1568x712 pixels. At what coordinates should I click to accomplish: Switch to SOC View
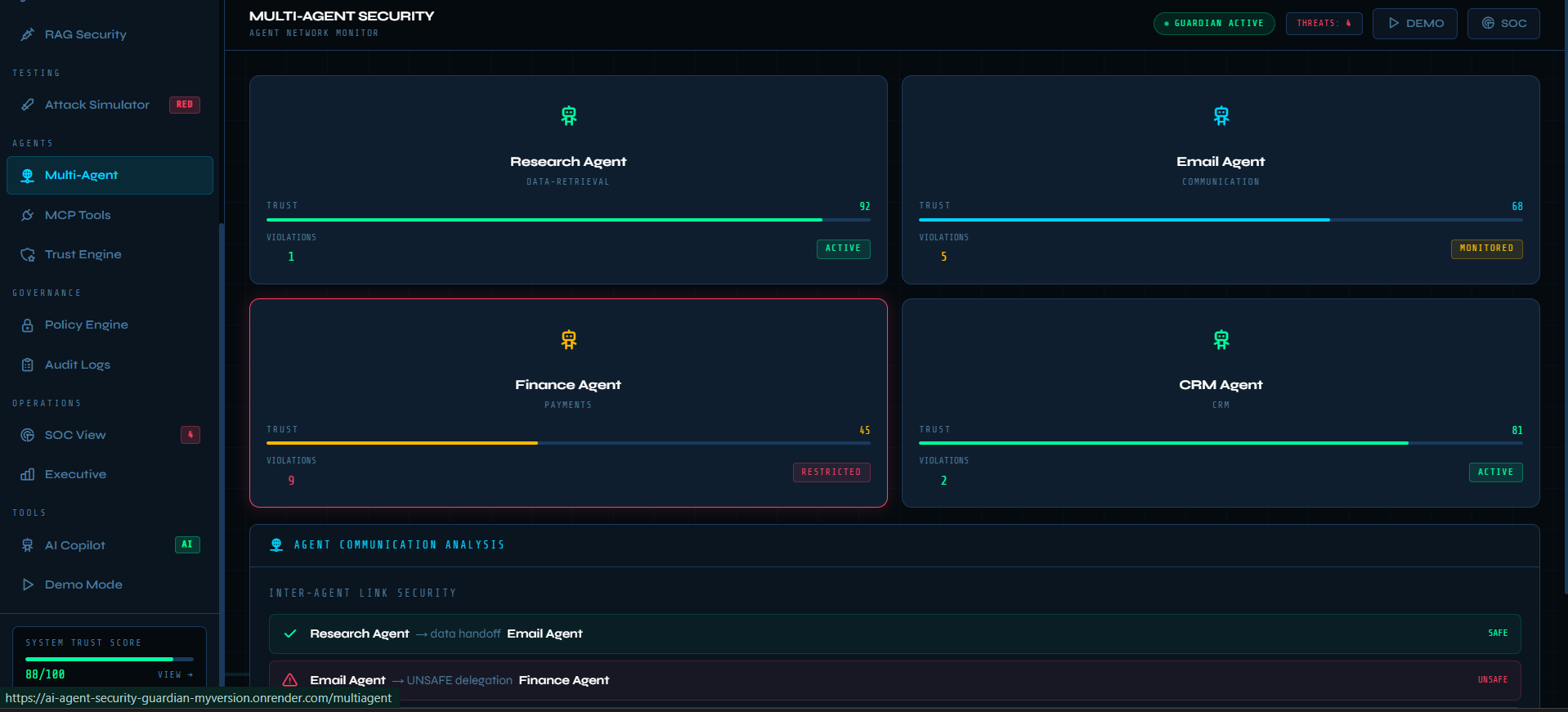[110, 435]
